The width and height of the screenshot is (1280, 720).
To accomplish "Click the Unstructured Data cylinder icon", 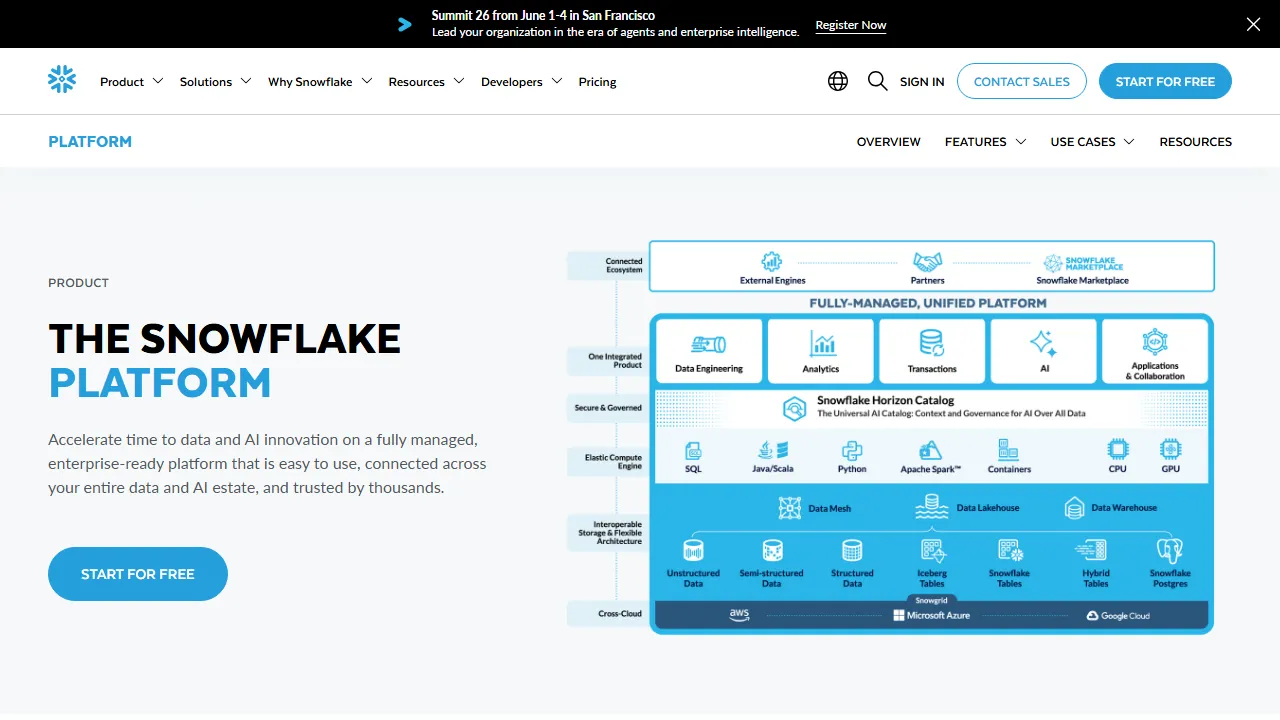I will tap(693, 550).
